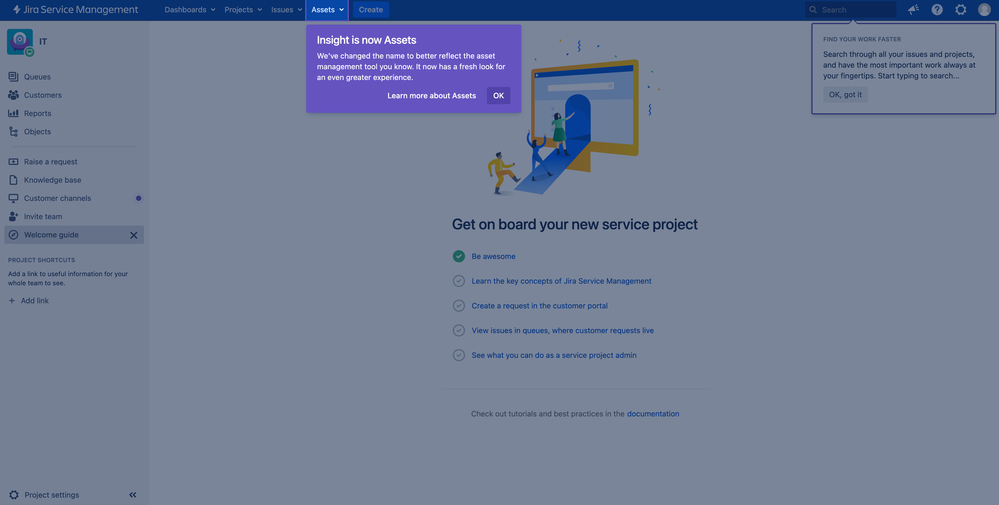Focus the Search input field
Screen dimensions: 999x505
tap(851, 10)
